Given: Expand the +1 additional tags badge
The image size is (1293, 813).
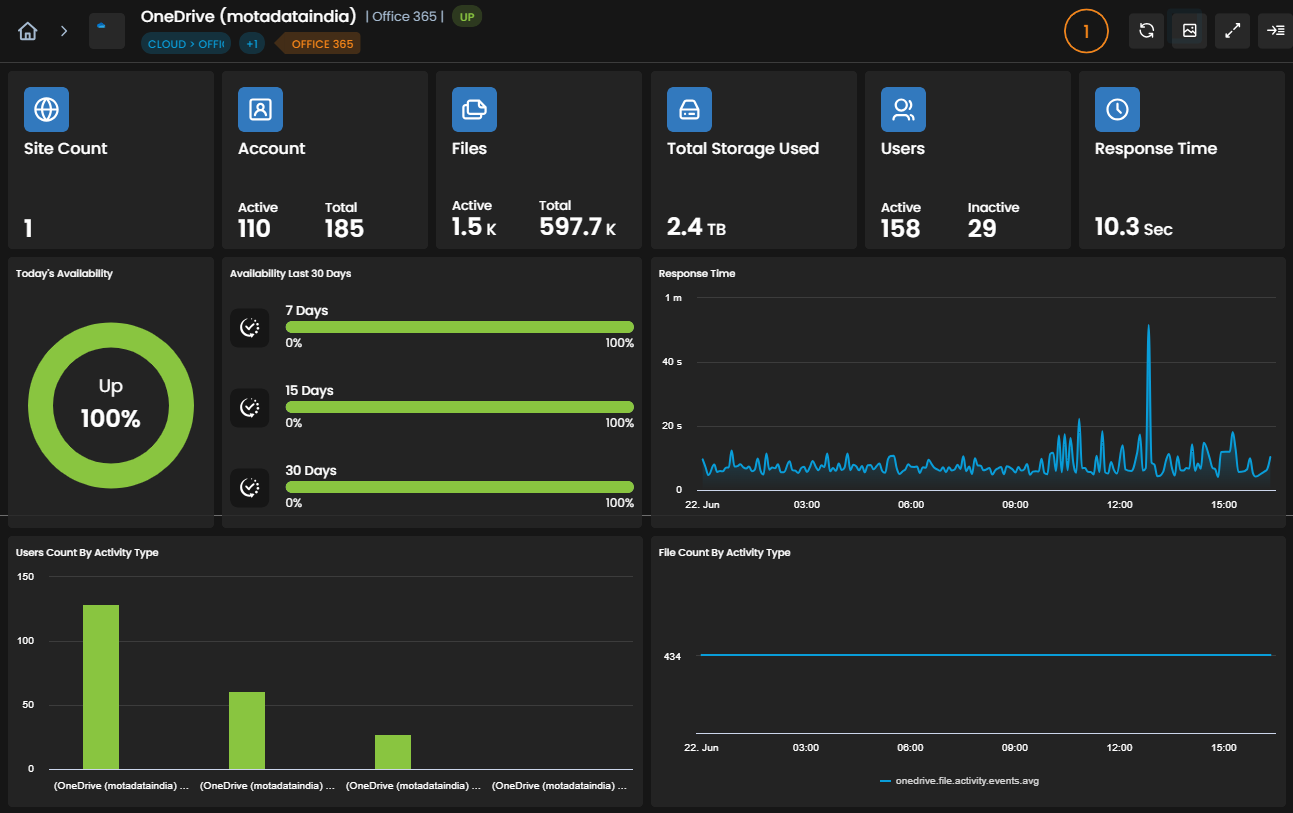Looking at the screenshot, I should click(x=252, y=44).
